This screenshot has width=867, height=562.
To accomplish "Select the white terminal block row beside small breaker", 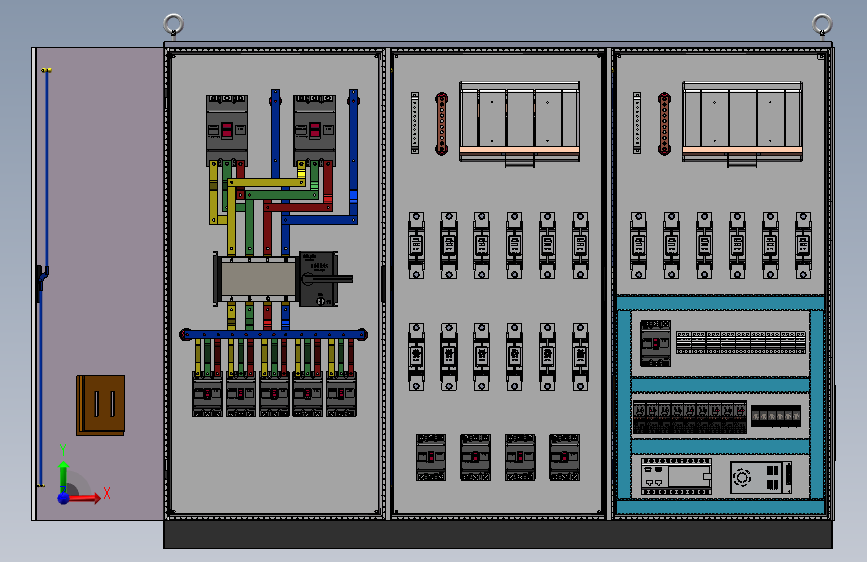I will pos(741,342).
